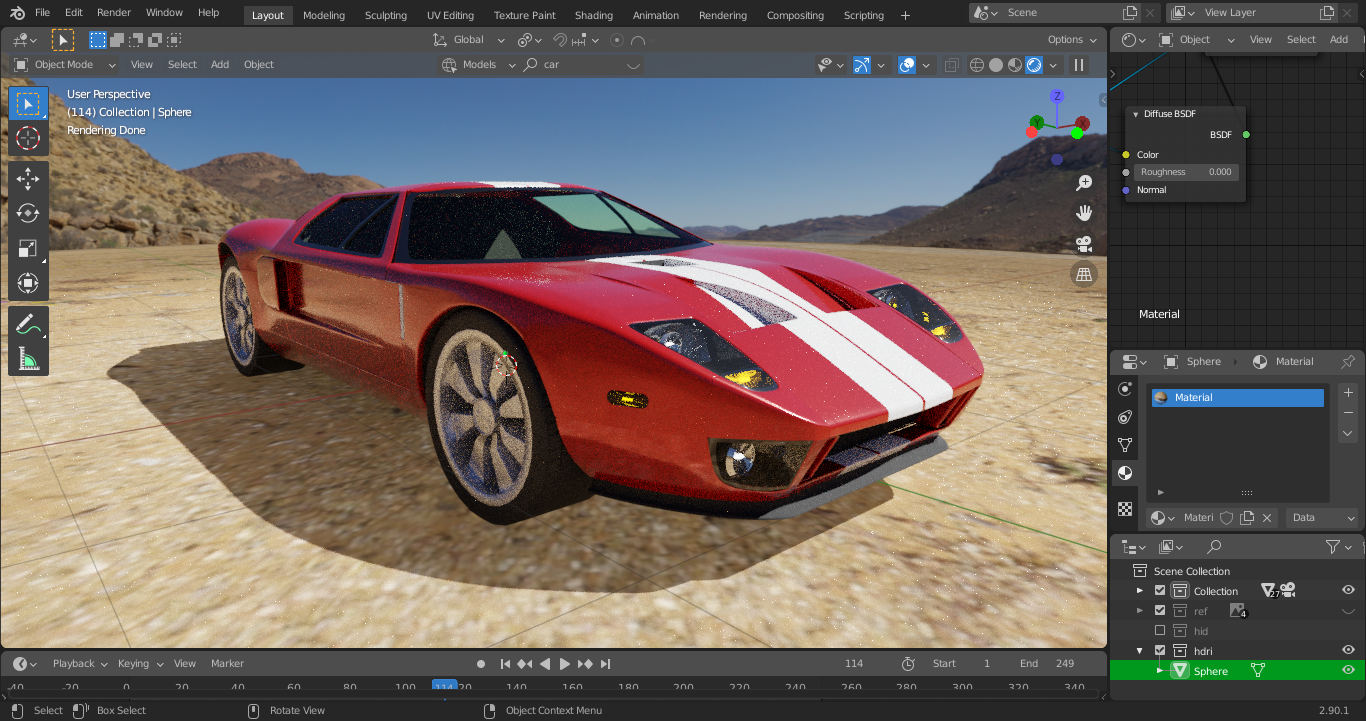Enable the hid collection checkbox
This screenshot has height=721, width=1366.
coord(1160,631)
